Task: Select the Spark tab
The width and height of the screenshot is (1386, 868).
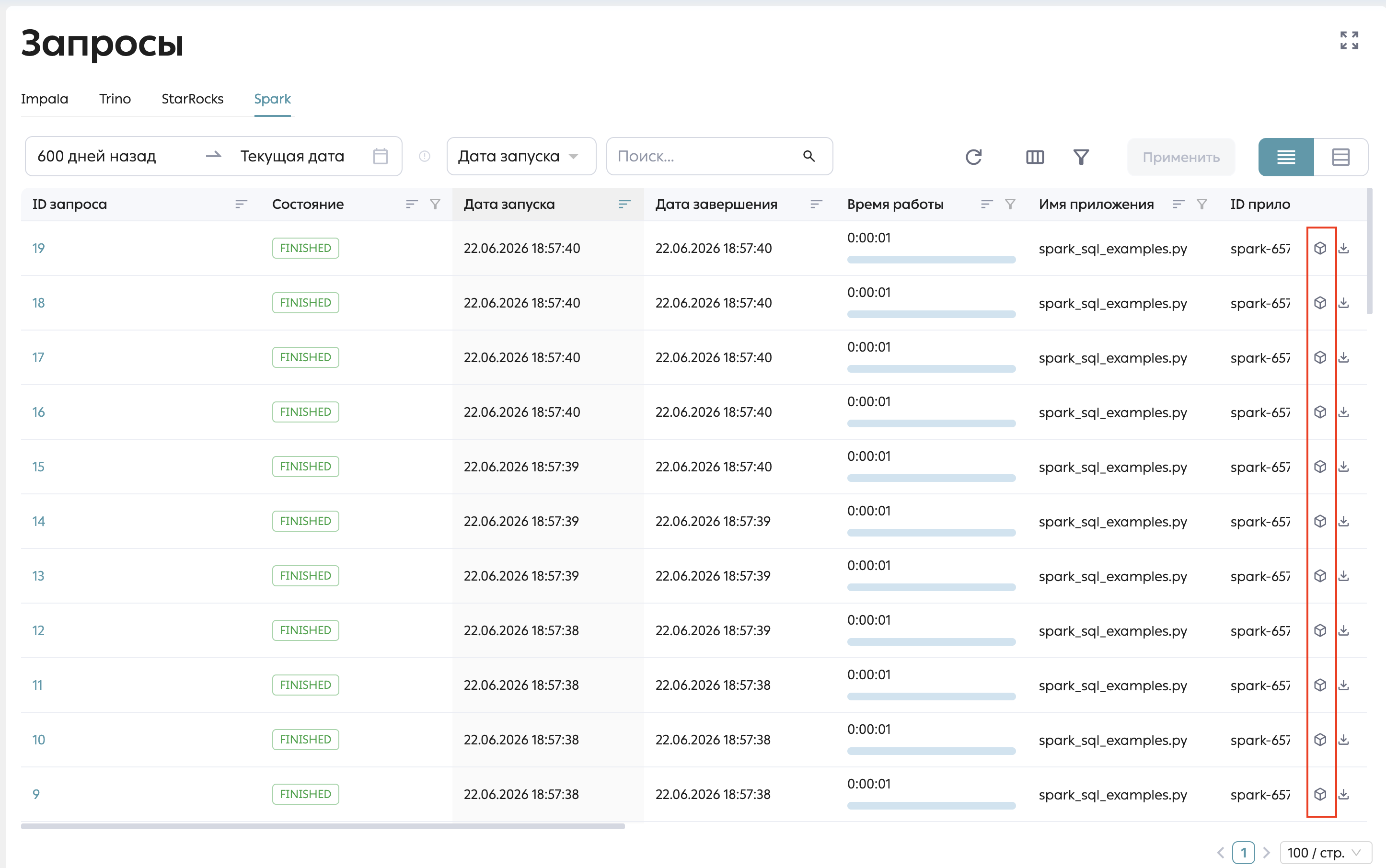Action: coord(272,99)
